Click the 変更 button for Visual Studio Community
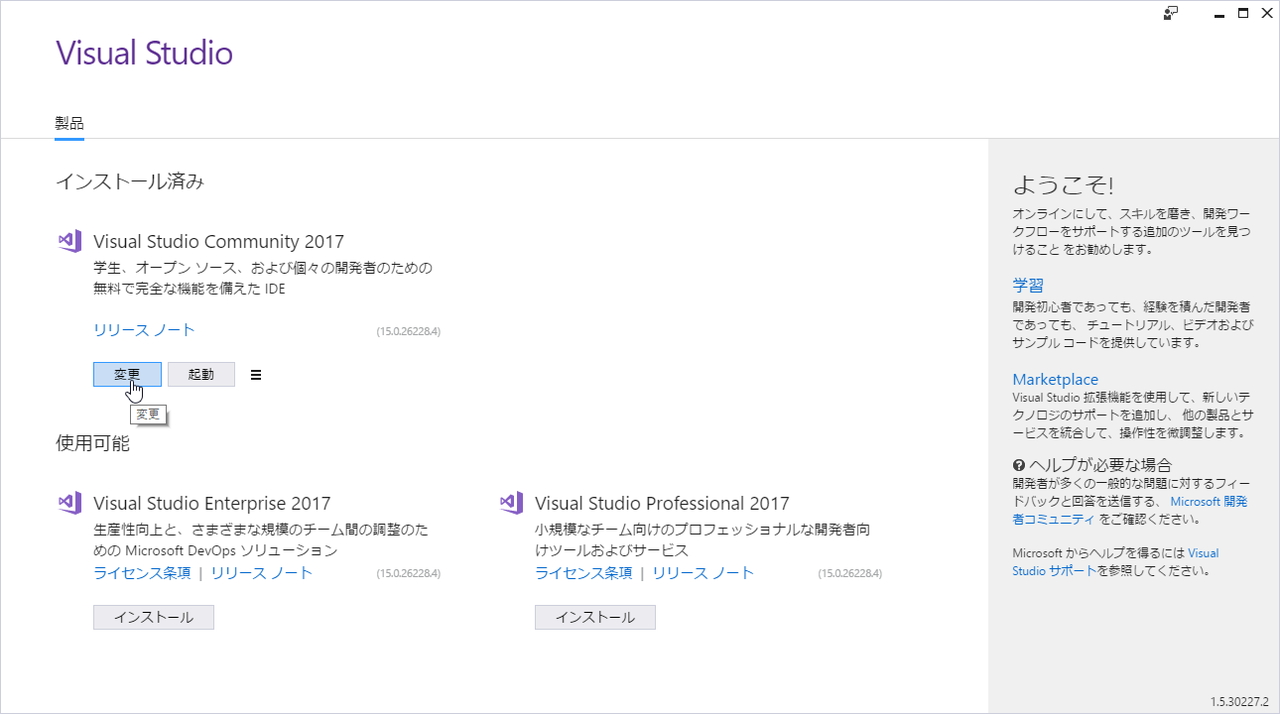Screen dimensions: 1280x714 click(127, 374)
